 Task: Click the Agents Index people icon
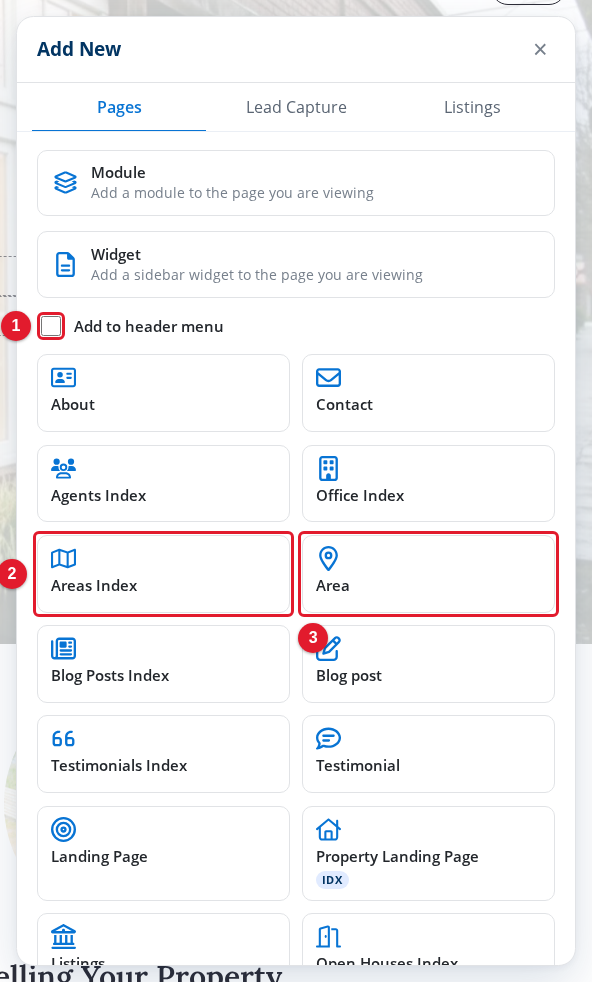[x=63, y=468]
